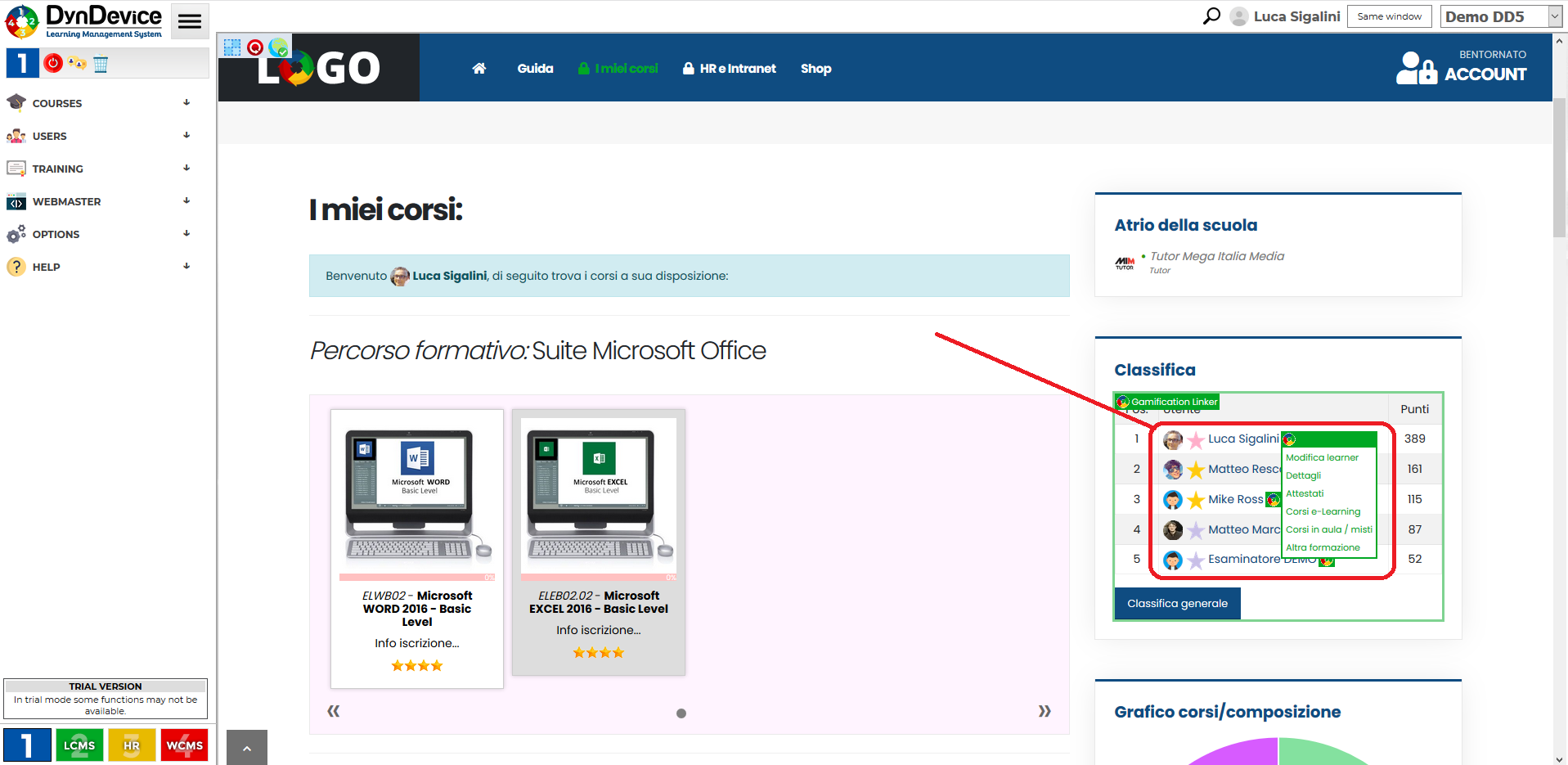Click the dashed grid selection icon
1568x765 pixels.
pyautogui.click(x=232, y=47)
